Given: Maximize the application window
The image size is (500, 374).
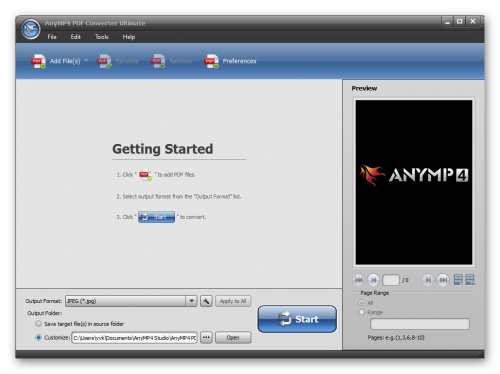Looking at the screenshot, I should click(x=460, y=22).
